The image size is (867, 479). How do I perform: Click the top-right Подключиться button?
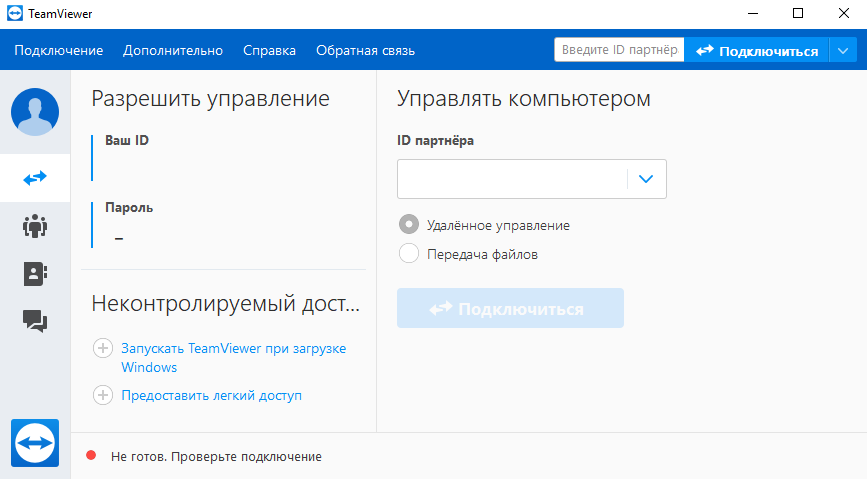[756, 51]
